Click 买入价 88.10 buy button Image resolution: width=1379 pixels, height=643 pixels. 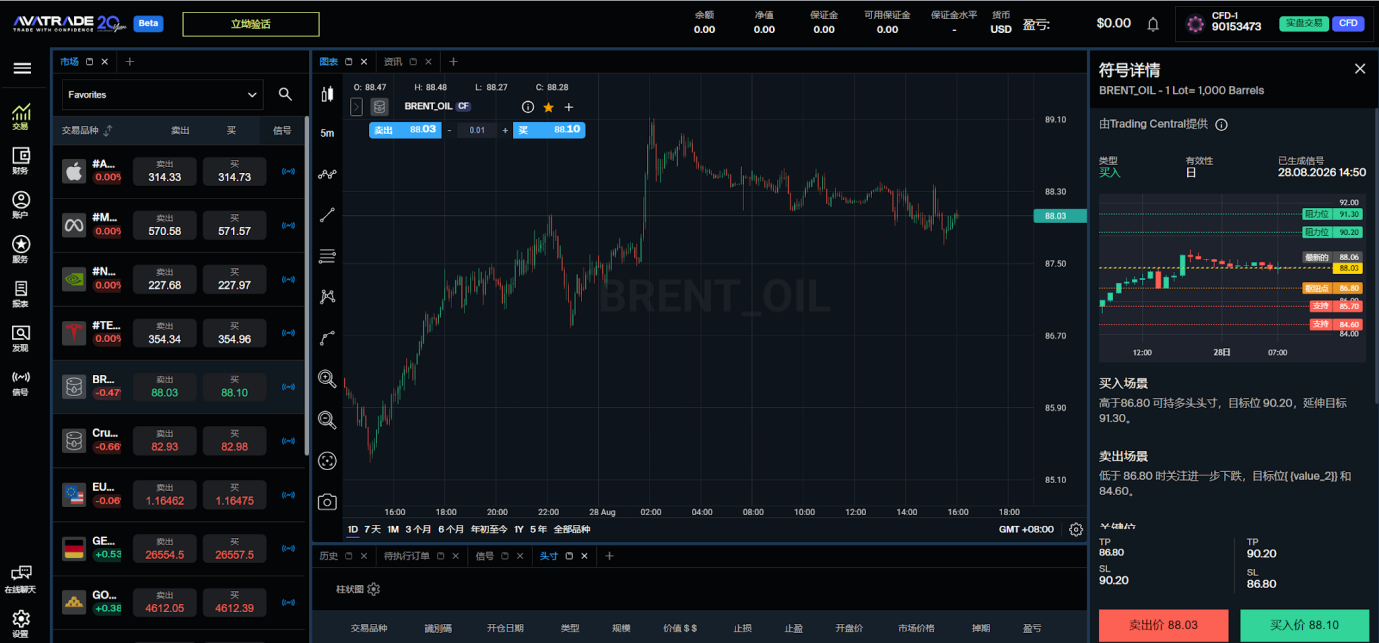coord(1304,625)
